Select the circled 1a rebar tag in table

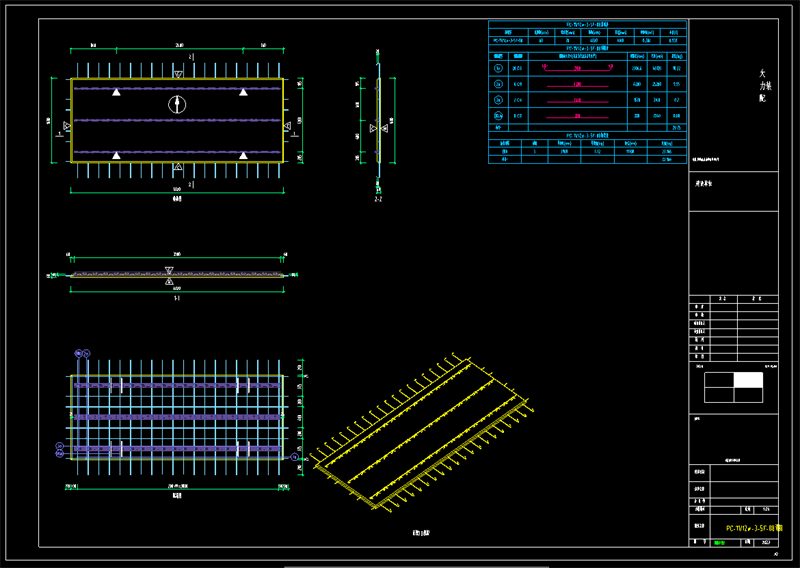(498, 68)
